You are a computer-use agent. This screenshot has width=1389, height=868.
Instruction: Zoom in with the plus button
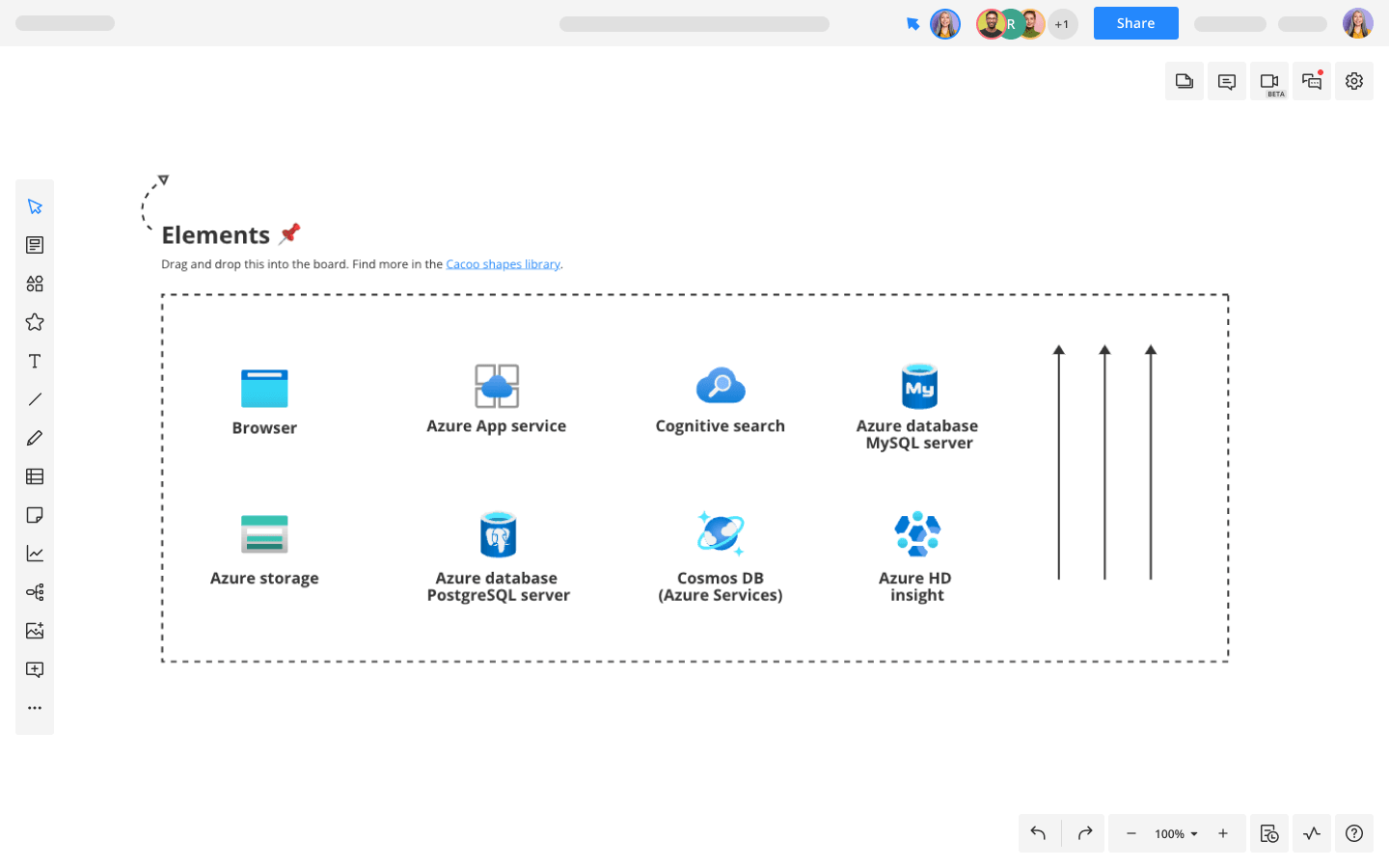[1223, 833]
